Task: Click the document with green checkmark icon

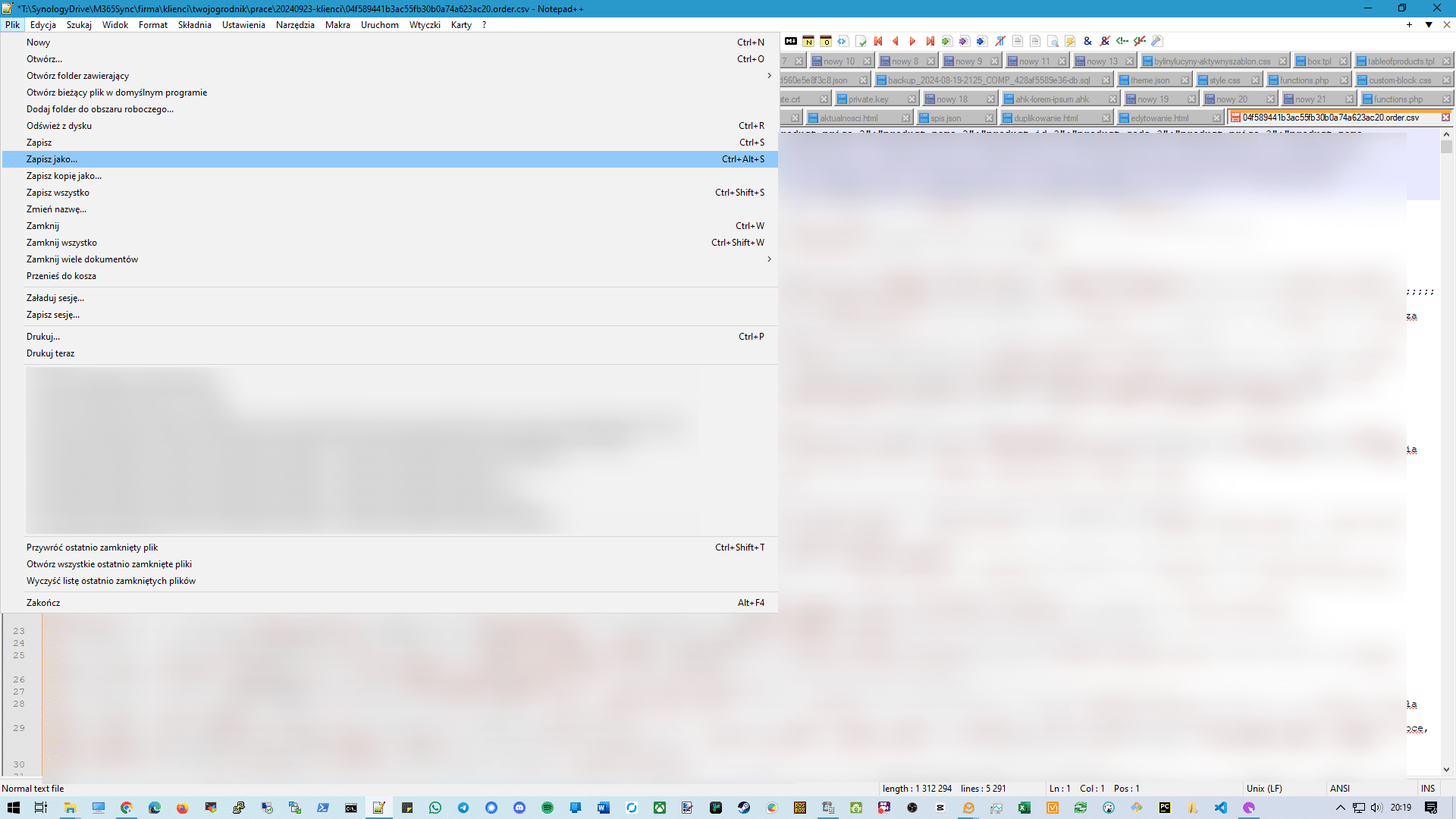Action: coord(861,41)
